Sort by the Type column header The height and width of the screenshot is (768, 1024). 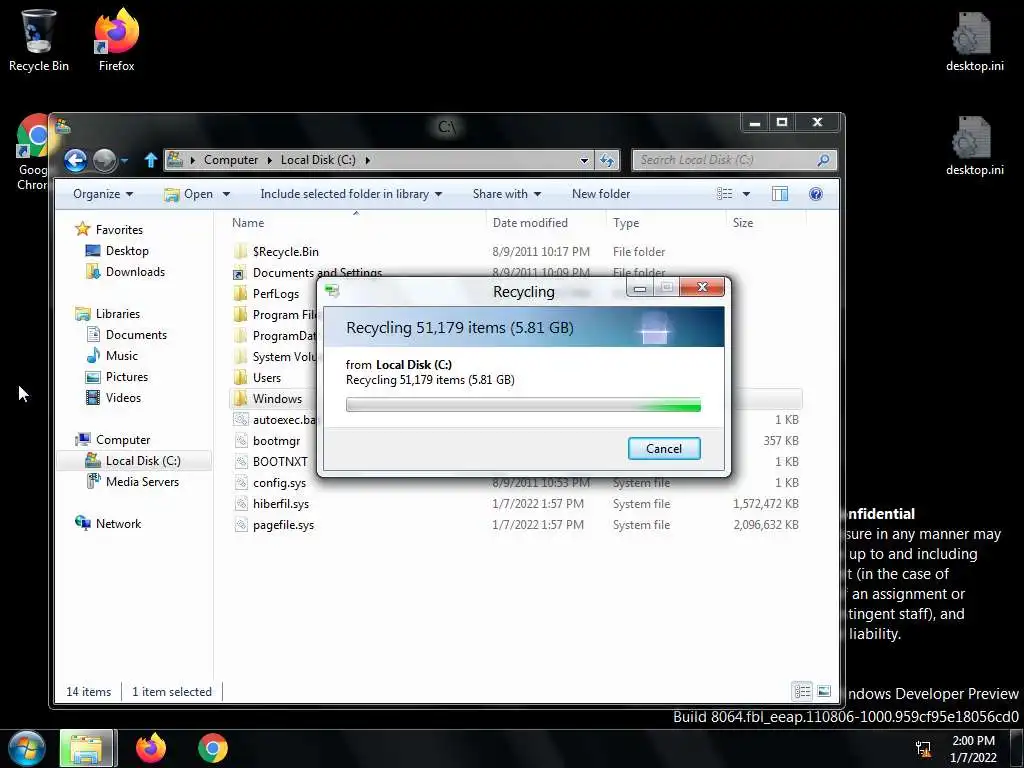(x=666, y=223)
